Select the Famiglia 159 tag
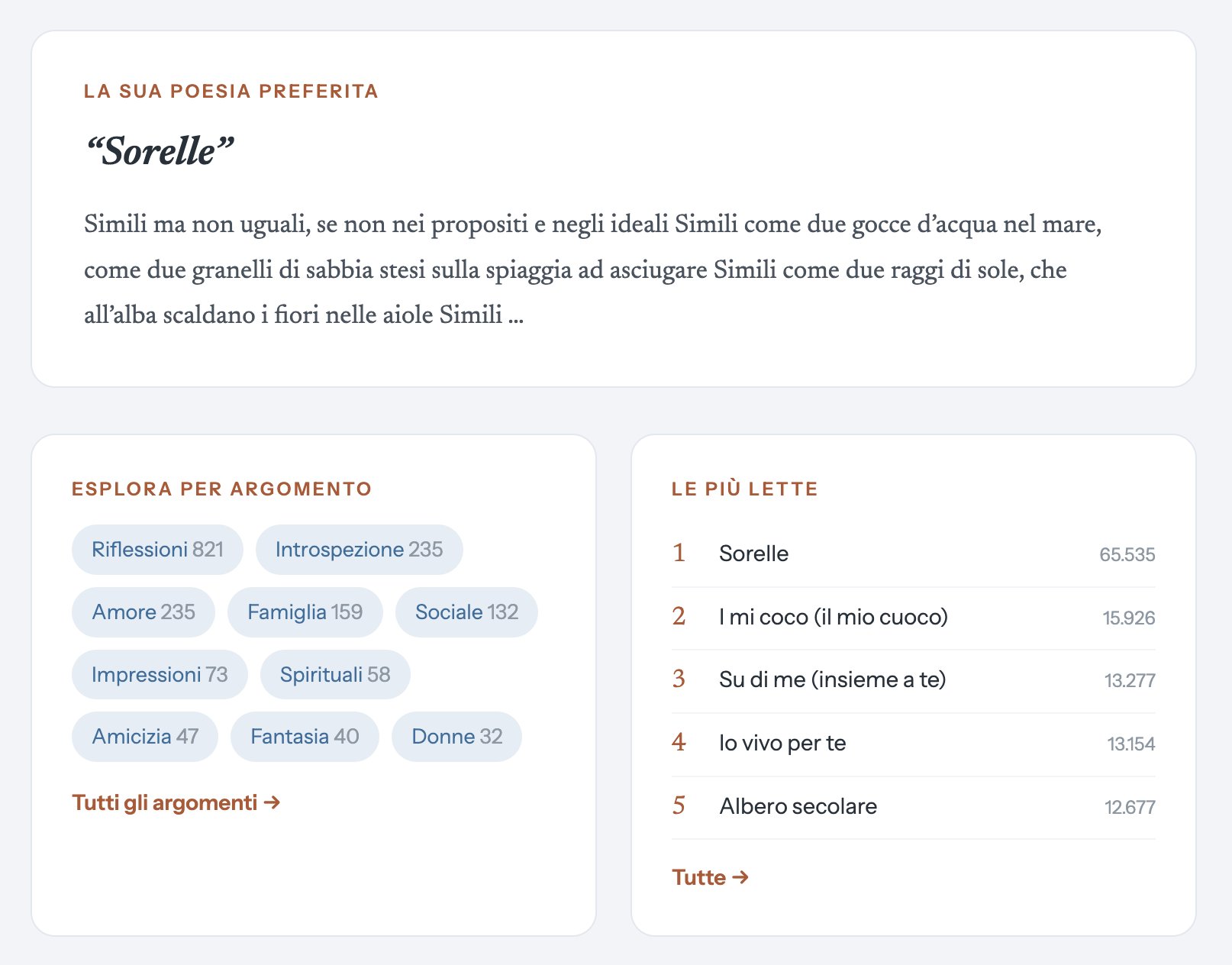This screenshot has height=965, width=1232. click(305, 612)
